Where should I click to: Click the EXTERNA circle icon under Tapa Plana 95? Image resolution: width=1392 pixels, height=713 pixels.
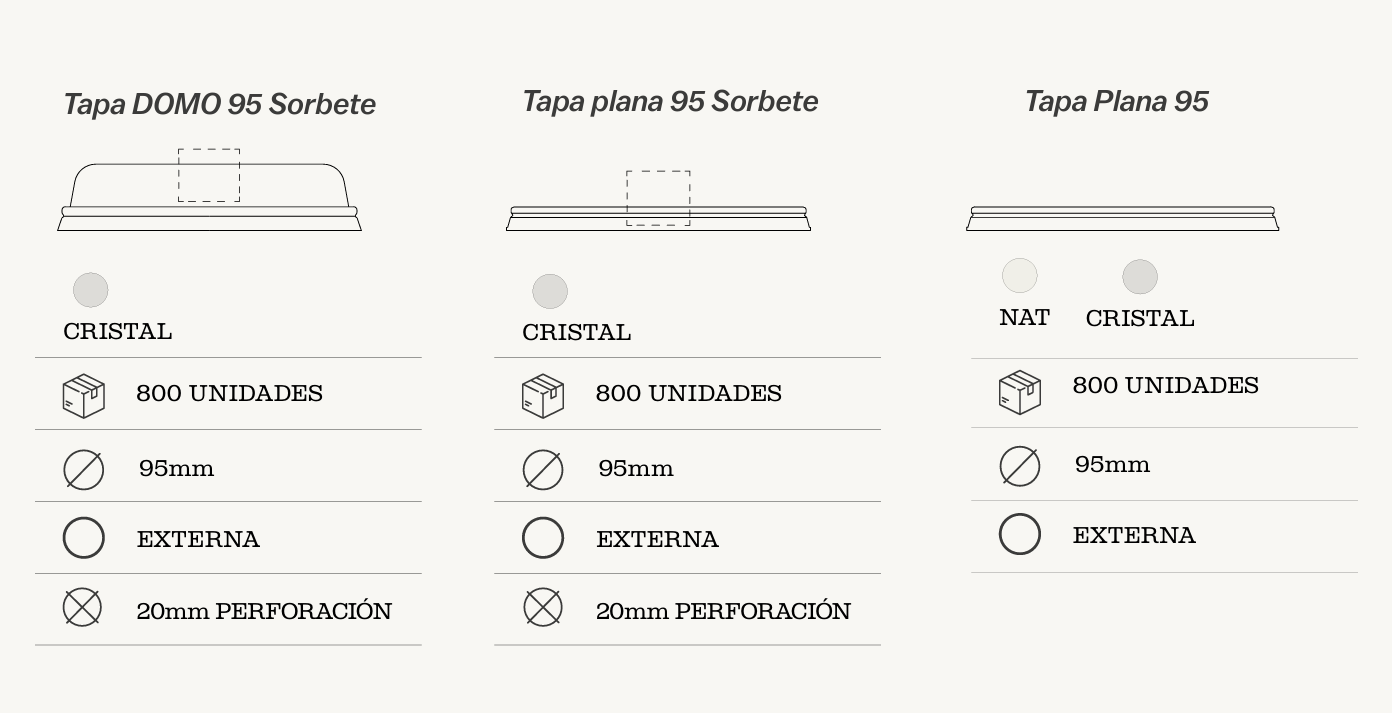pos(1020,534)
